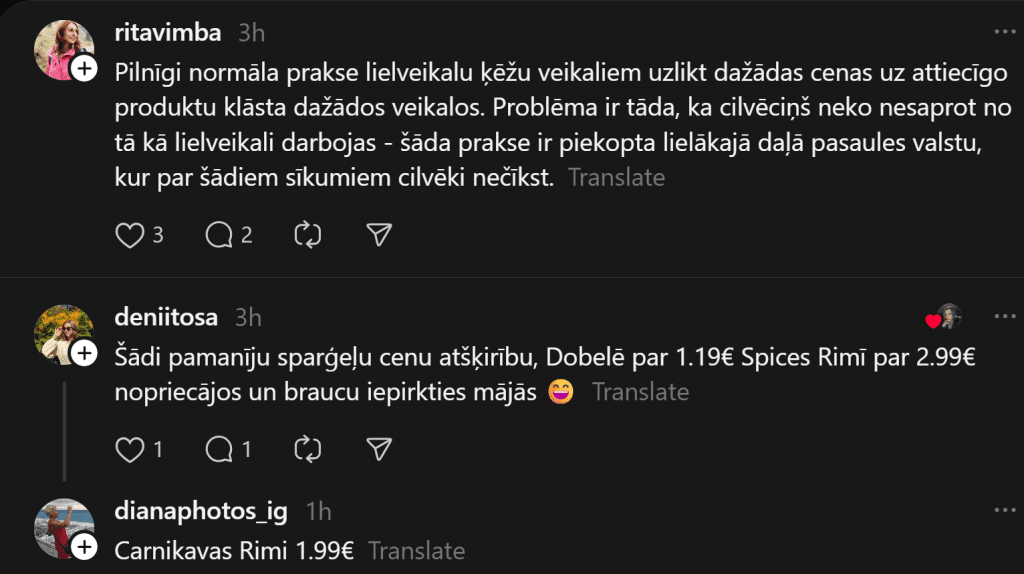Follow ritavimba using avatar plus badge
This screenshot has width=1024, height=574.
coord(85,68)
